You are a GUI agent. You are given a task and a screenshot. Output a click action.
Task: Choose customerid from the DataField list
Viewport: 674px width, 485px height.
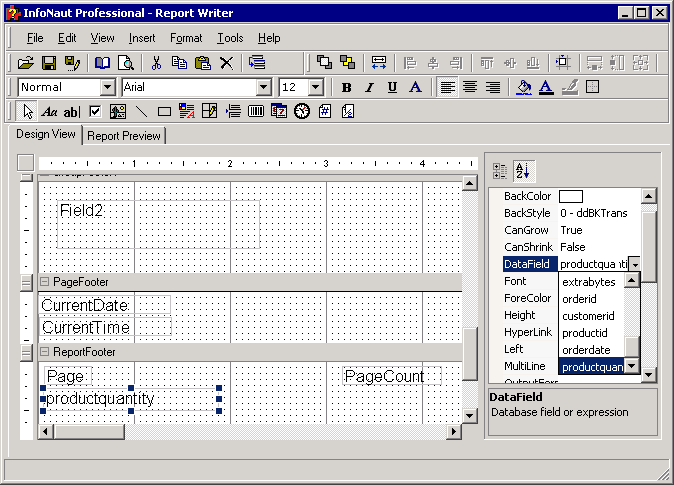click(588, 316)
